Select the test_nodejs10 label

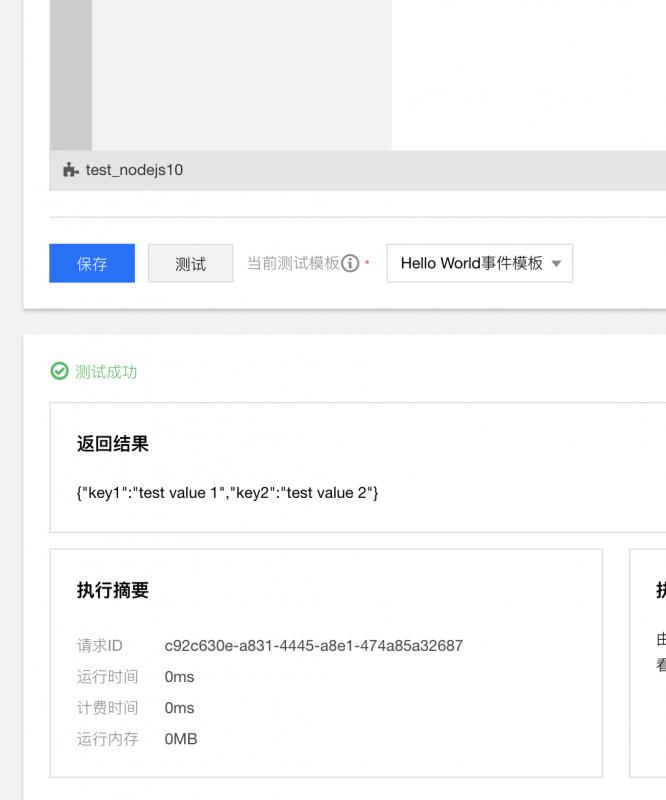(x=134, y=170)
